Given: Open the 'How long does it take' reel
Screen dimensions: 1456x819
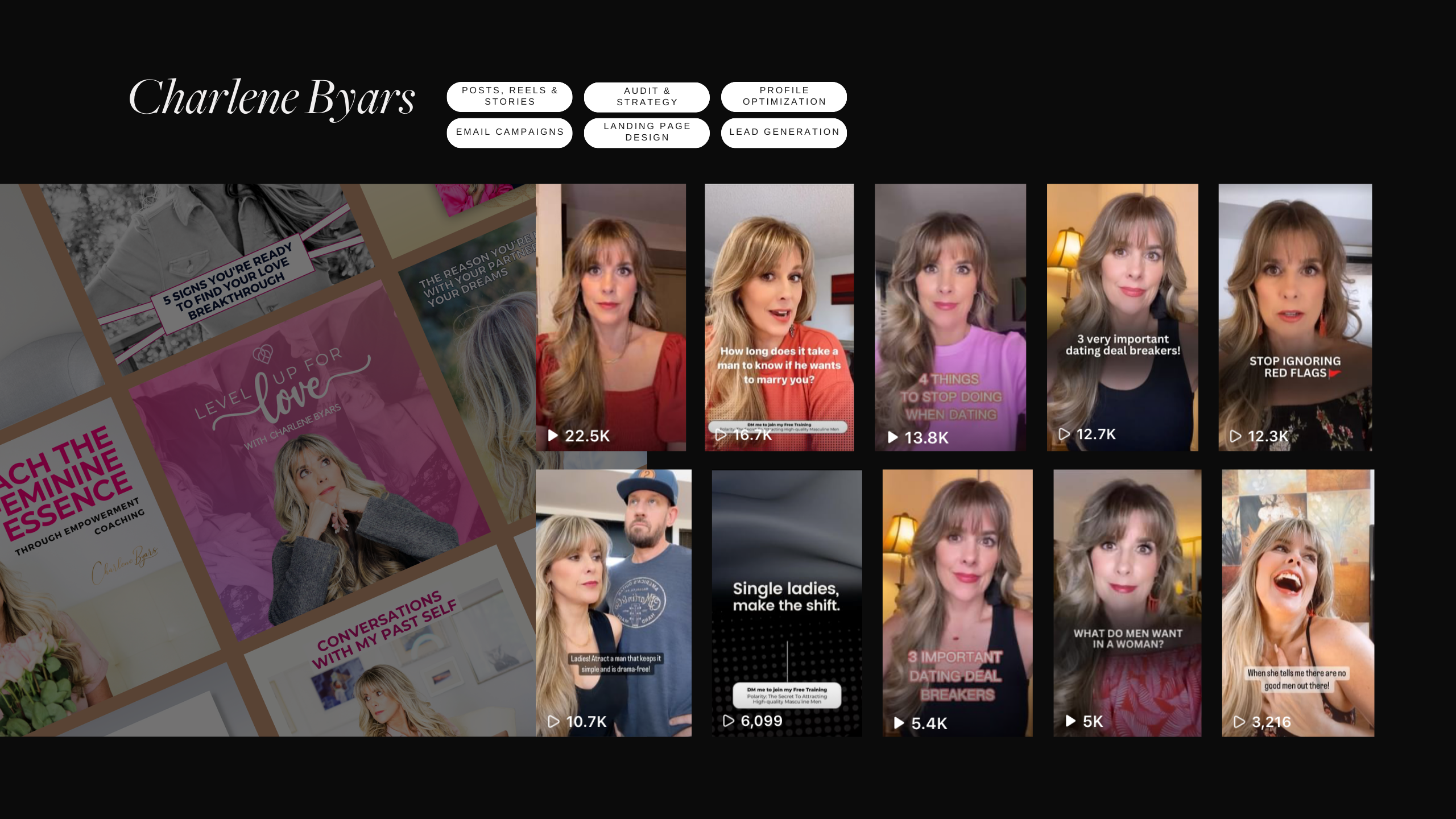Looking at the screenshot, I should pos(779,317).
